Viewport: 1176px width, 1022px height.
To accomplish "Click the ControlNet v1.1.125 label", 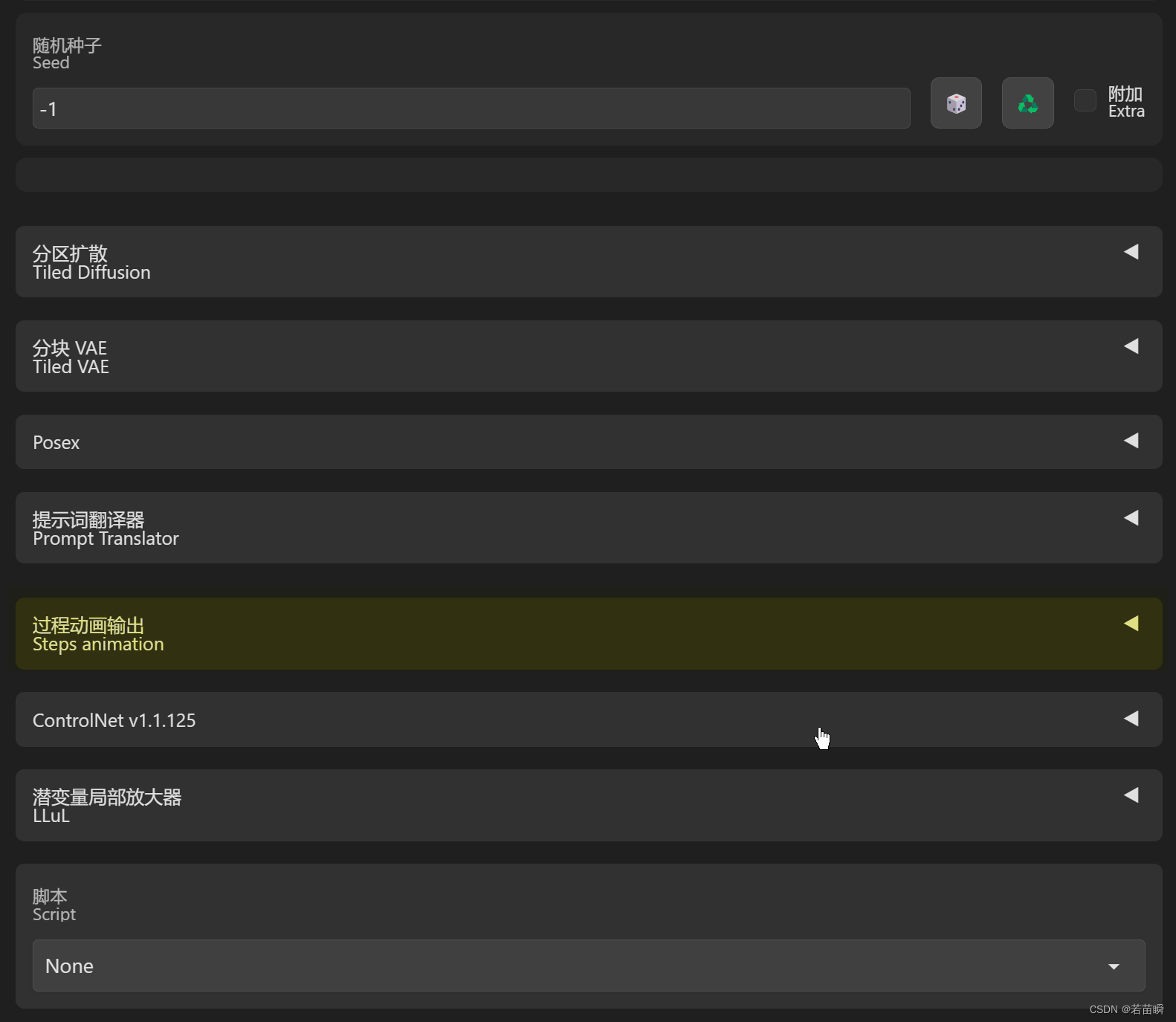I will (x=114, y=721).
